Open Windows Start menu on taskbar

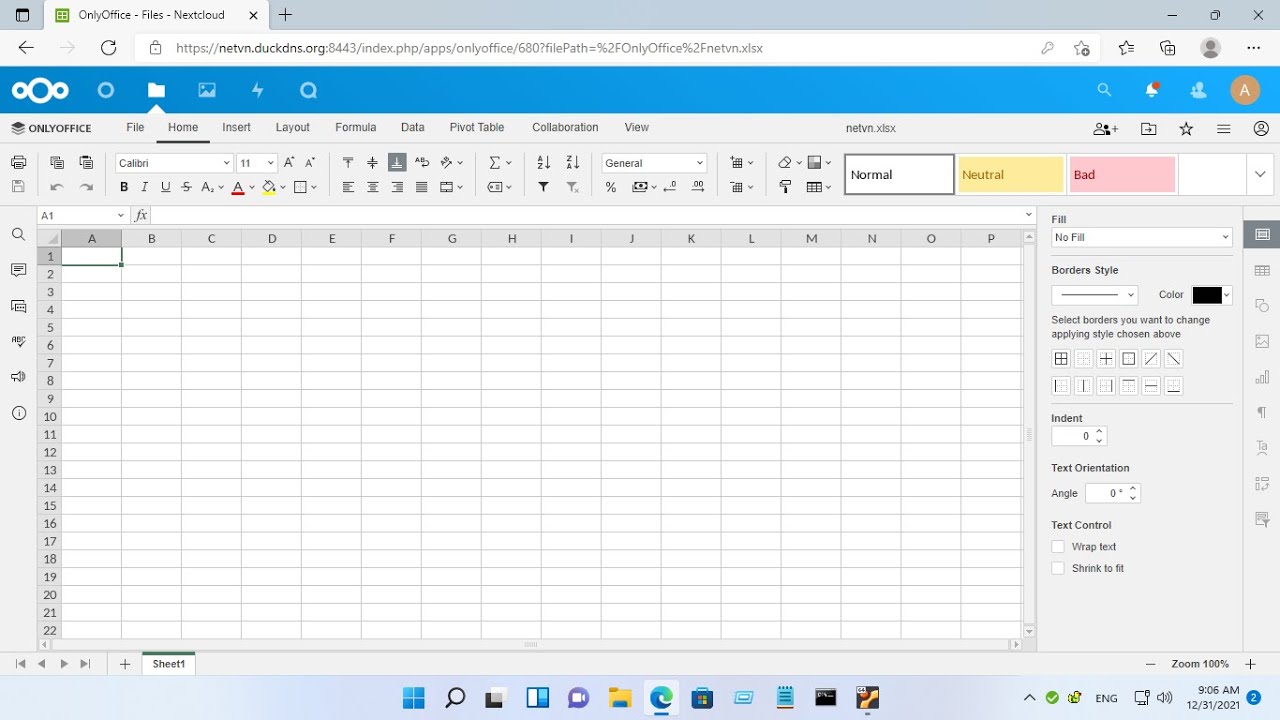tap(413, 697)
